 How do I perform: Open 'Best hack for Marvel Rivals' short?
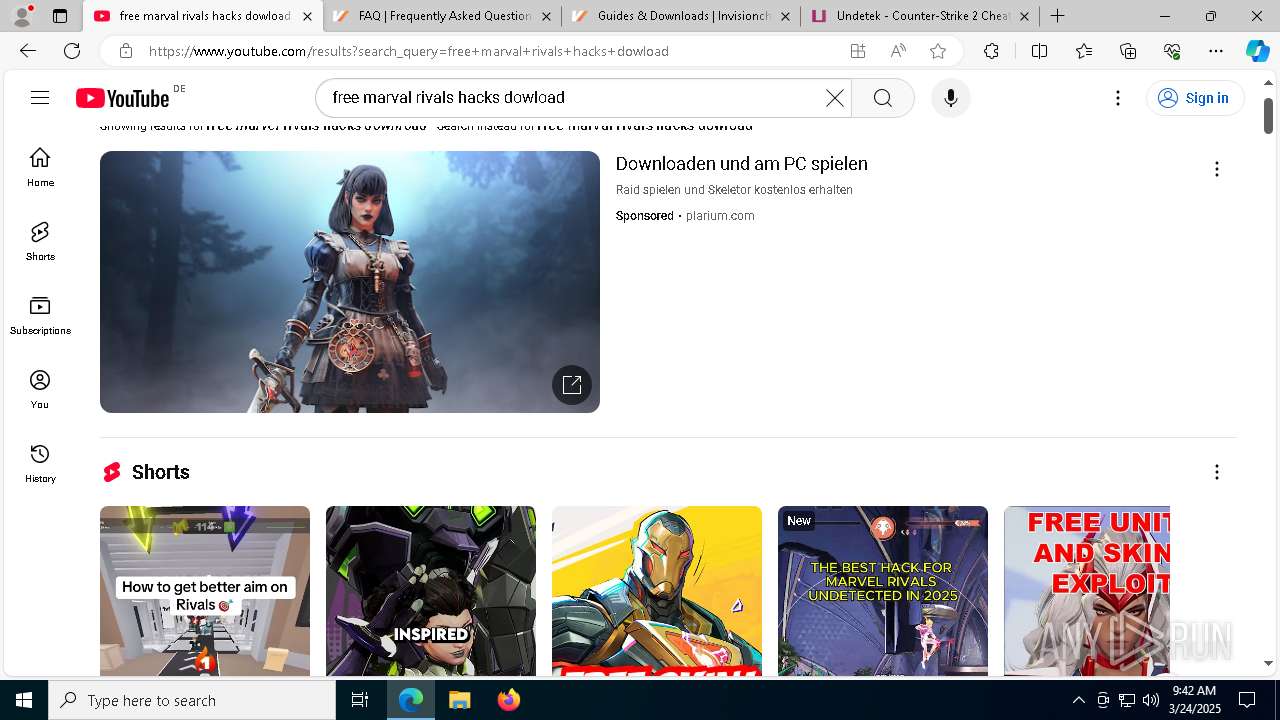tap(883, 590)
